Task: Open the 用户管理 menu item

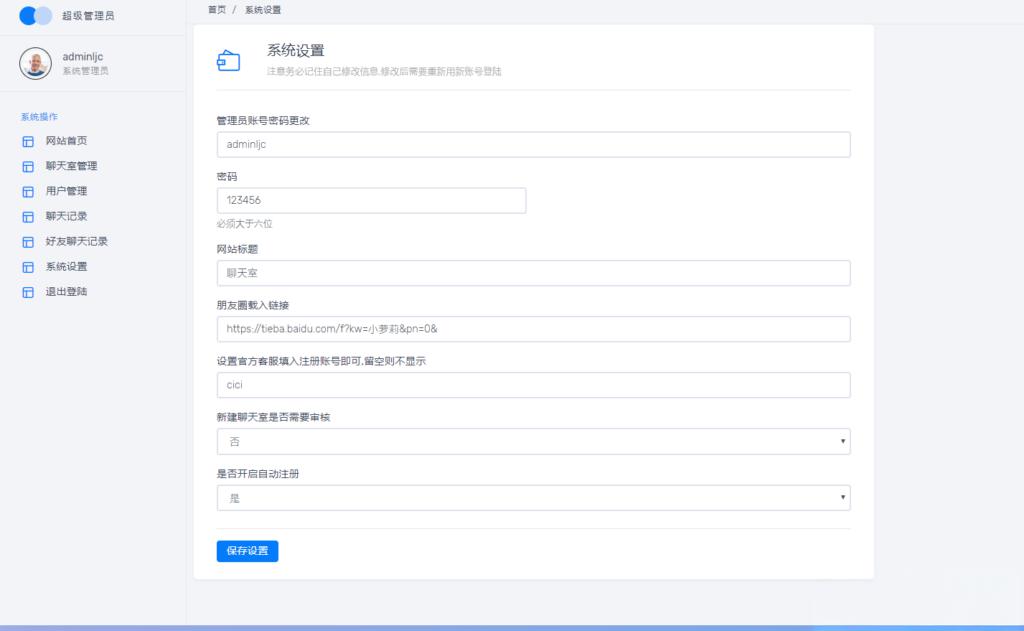Action: tap(66, 191)
